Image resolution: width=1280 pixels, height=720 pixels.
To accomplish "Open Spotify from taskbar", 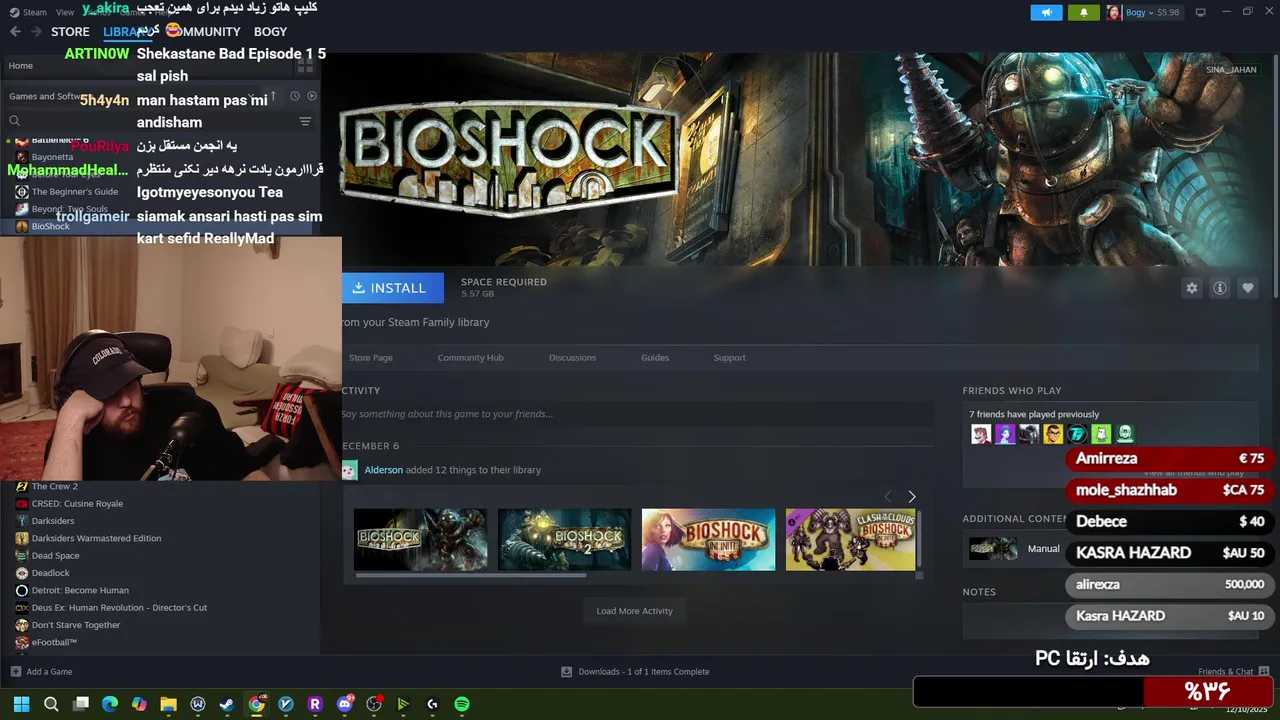I will click(x=462, y=704).
